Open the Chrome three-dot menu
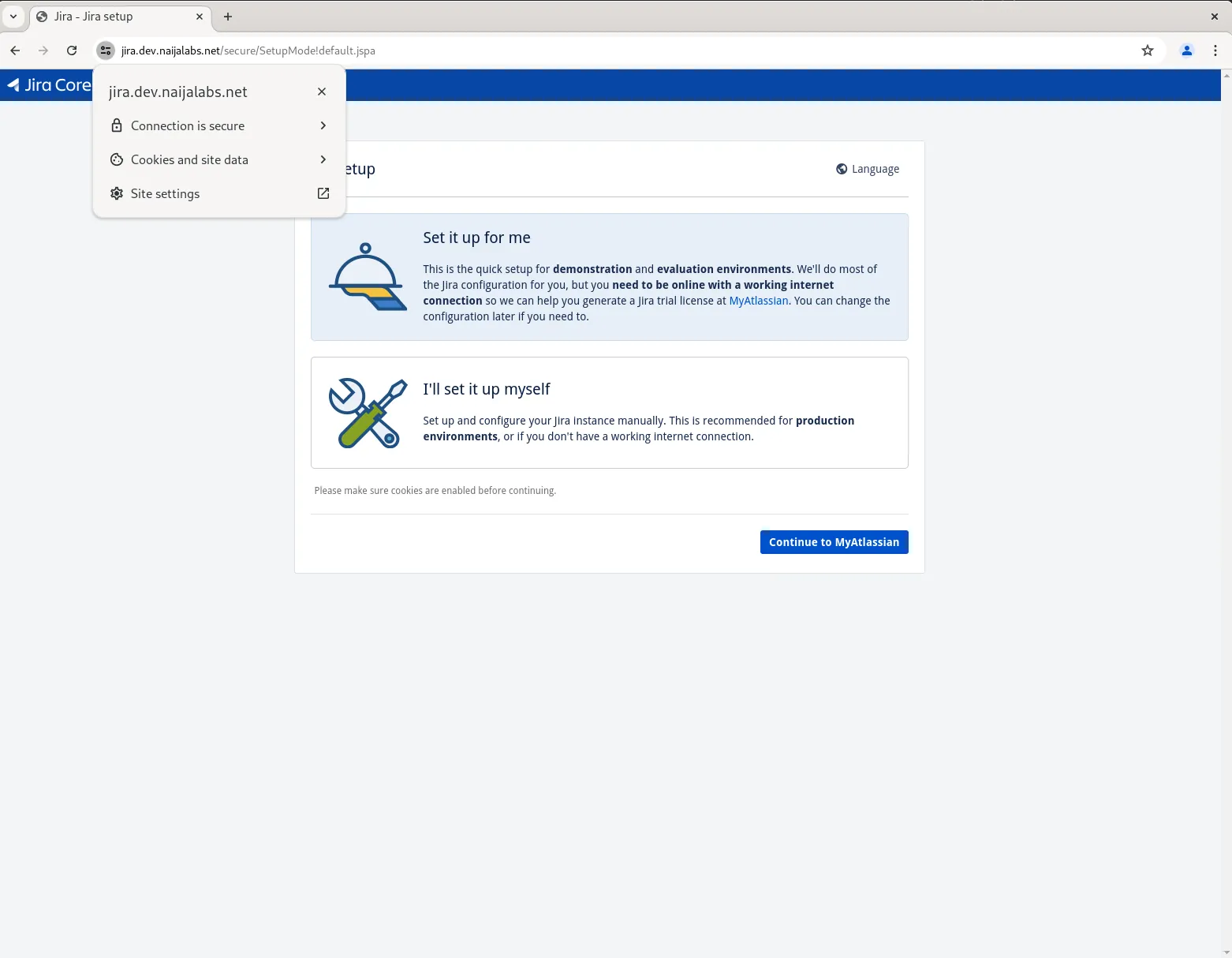 click(x=1215, y=51)
